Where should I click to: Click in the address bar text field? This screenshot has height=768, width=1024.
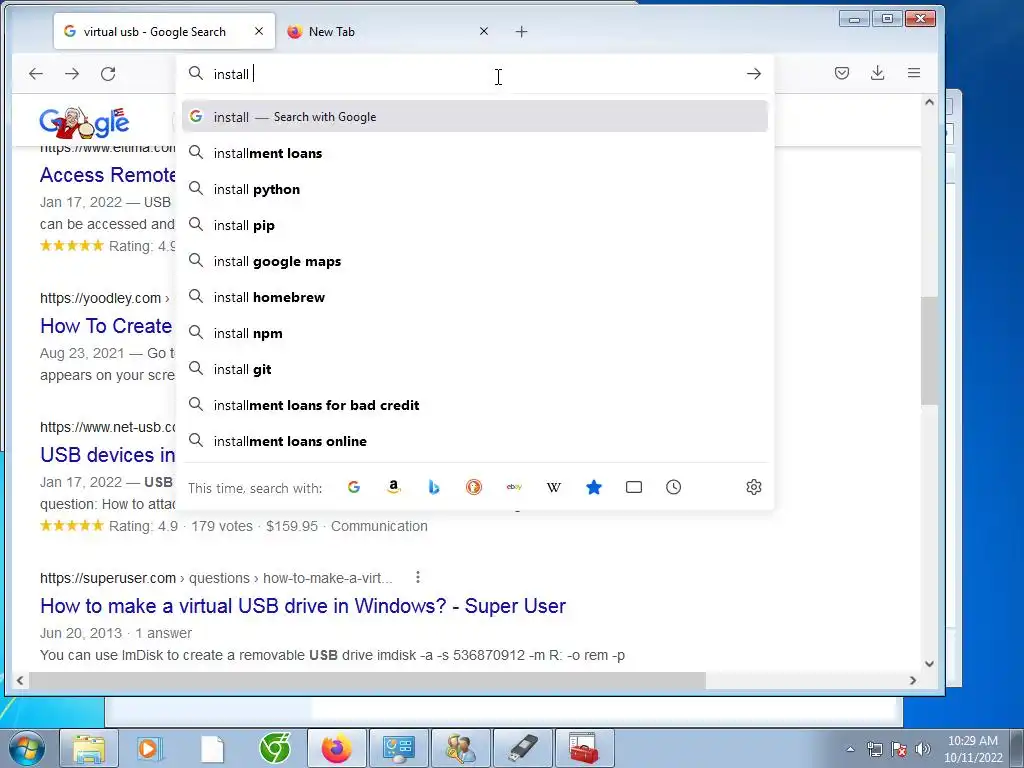pyautogui.click(x=477, y=74)
